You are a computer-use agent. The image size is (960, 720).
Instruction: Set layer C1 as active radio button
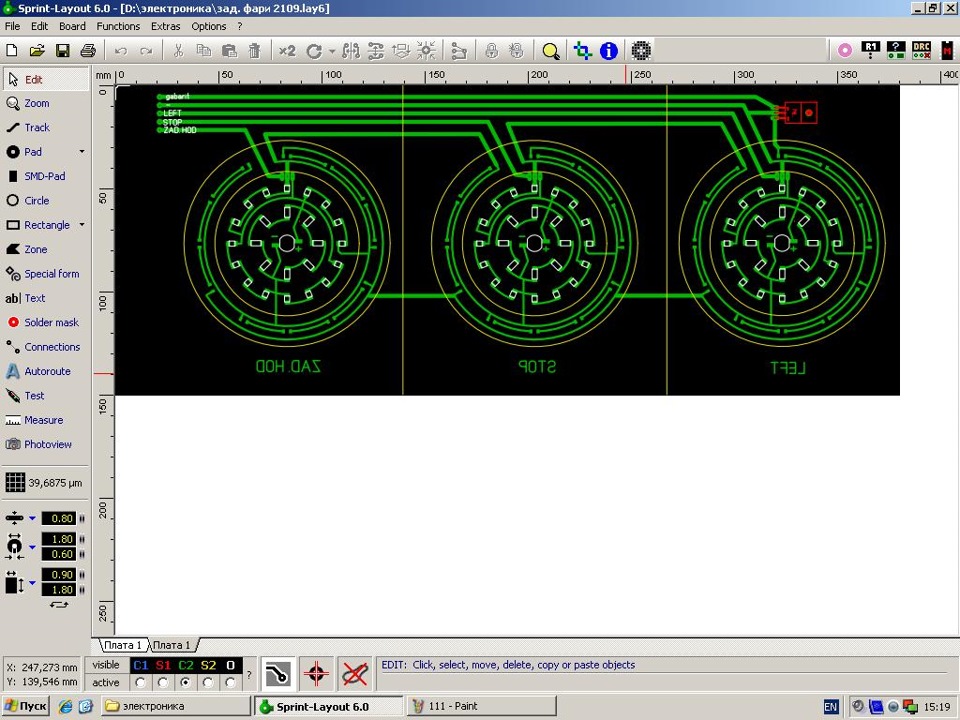pyautogui.click(x=141, y=682)
